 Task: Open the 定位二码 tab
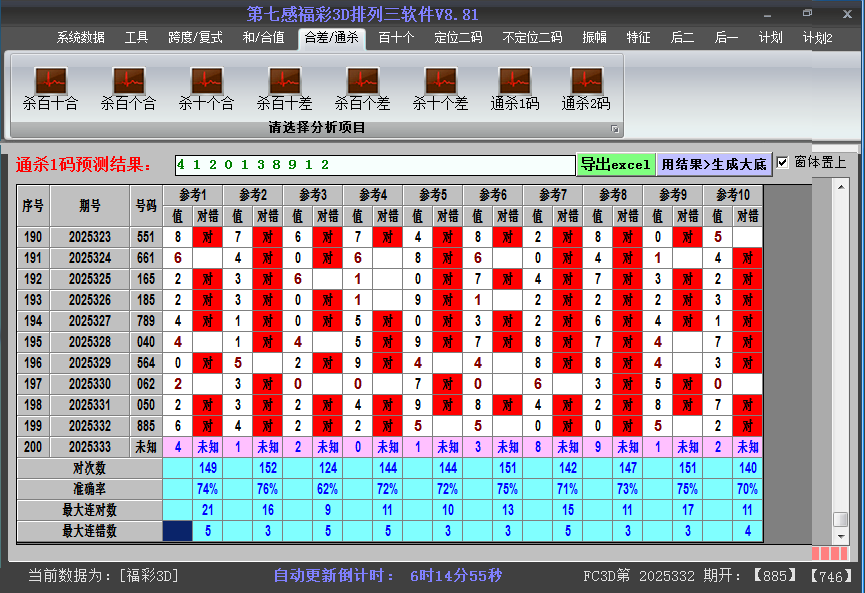tap(458, 38)
